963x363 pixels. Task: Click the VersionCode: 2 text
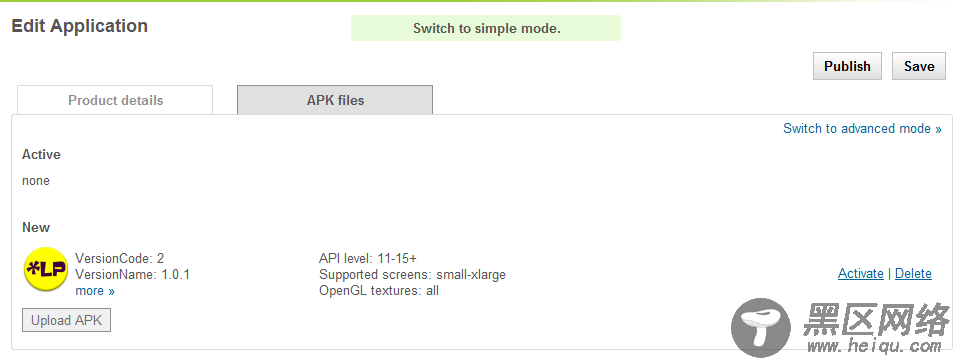coord(120,258)
